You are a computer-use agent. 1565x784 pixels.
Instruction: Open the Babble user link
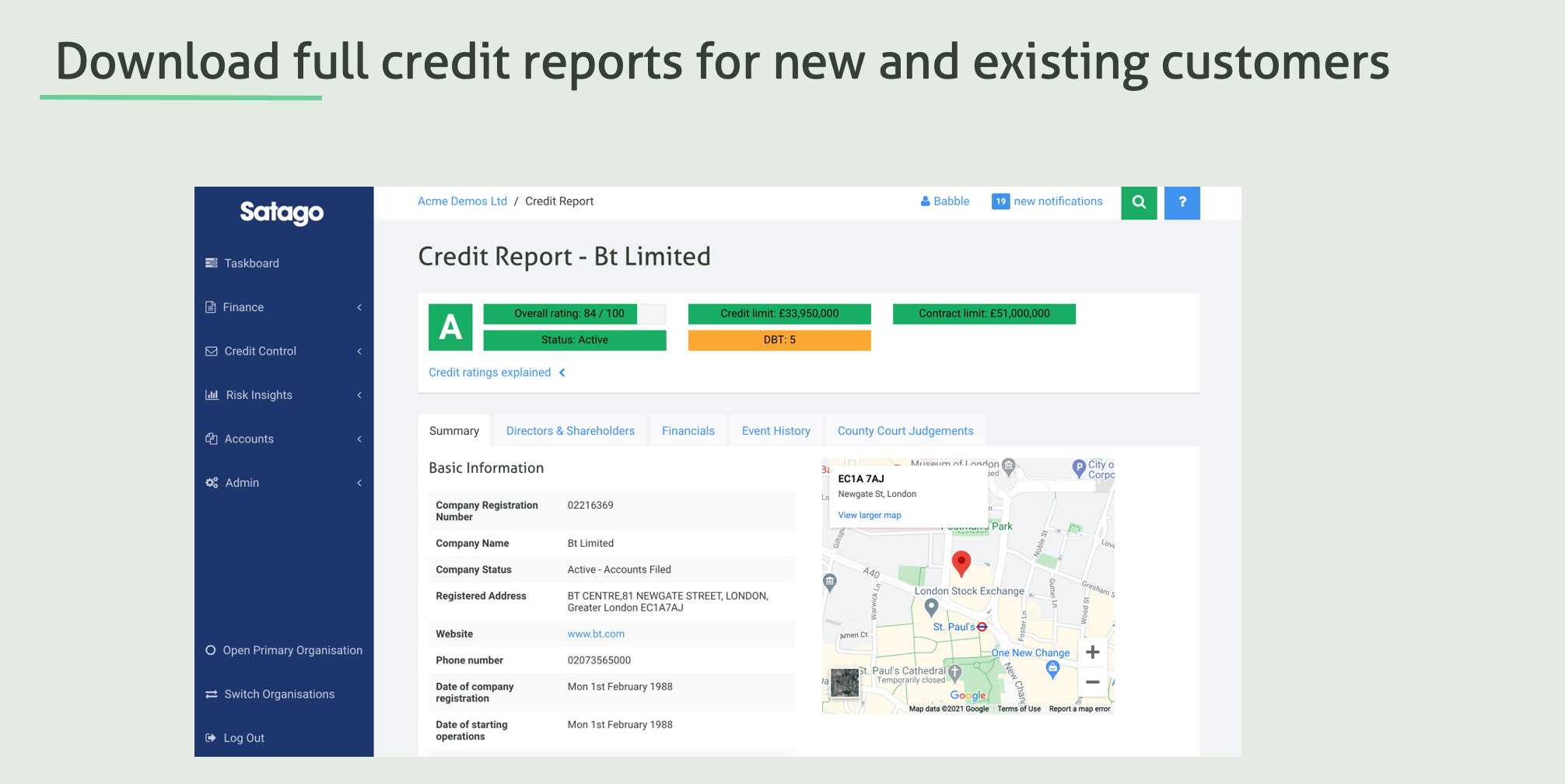tap(951, 201)
